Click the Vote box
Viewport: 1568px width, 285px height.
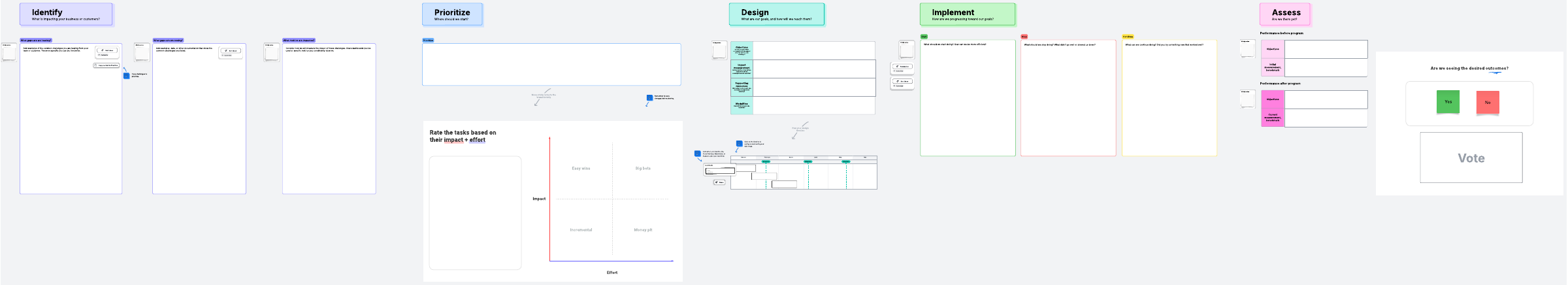point(1471,158)
